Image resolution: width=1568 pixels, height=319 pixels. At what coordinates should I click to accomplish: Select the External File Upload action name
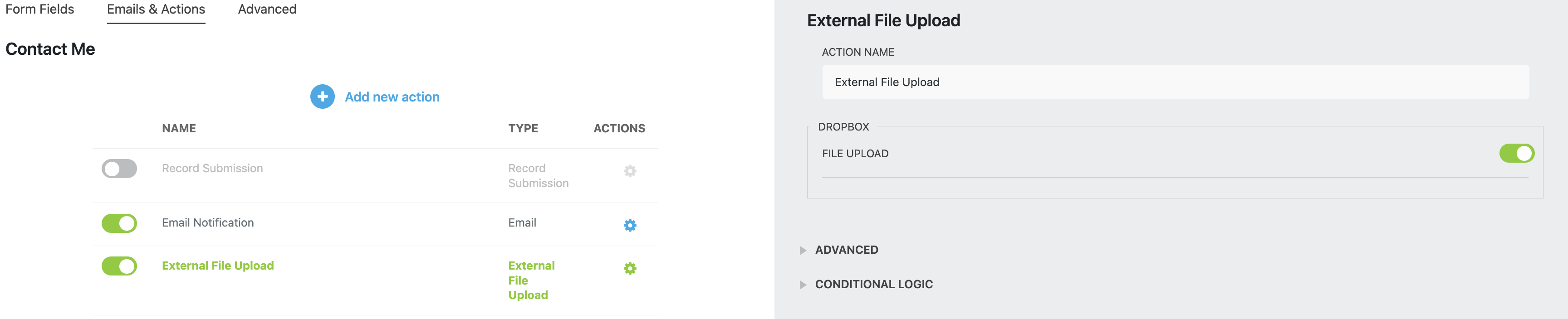point(217,266)
